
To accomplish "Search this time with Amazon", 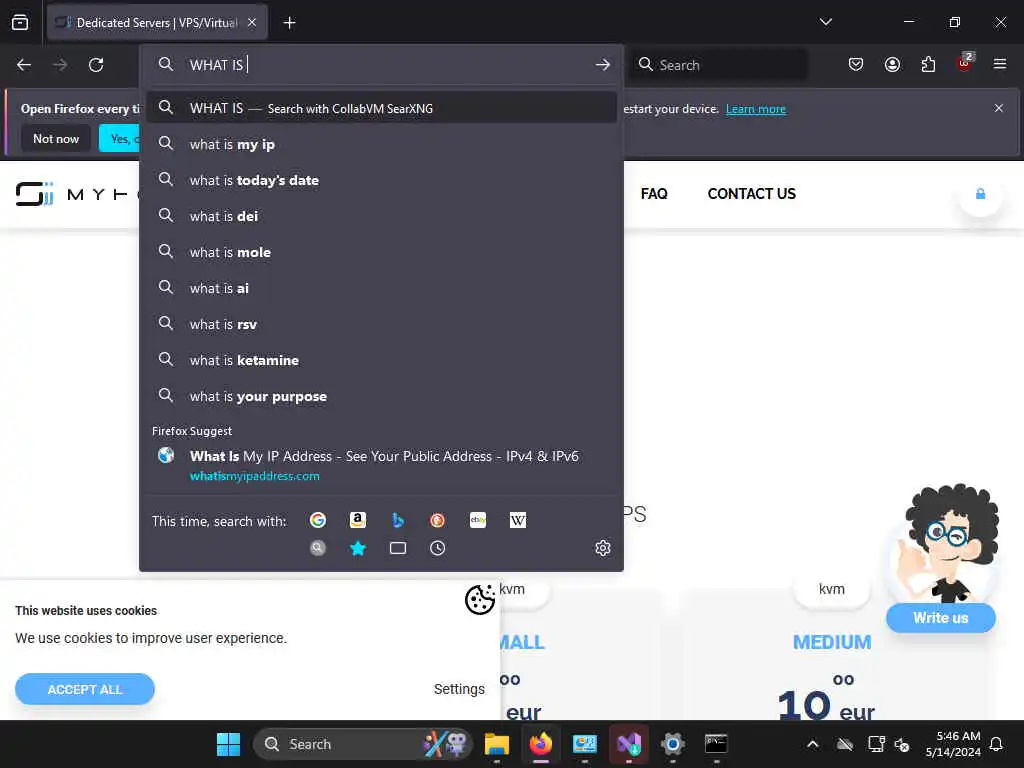I will click(358, 520).
